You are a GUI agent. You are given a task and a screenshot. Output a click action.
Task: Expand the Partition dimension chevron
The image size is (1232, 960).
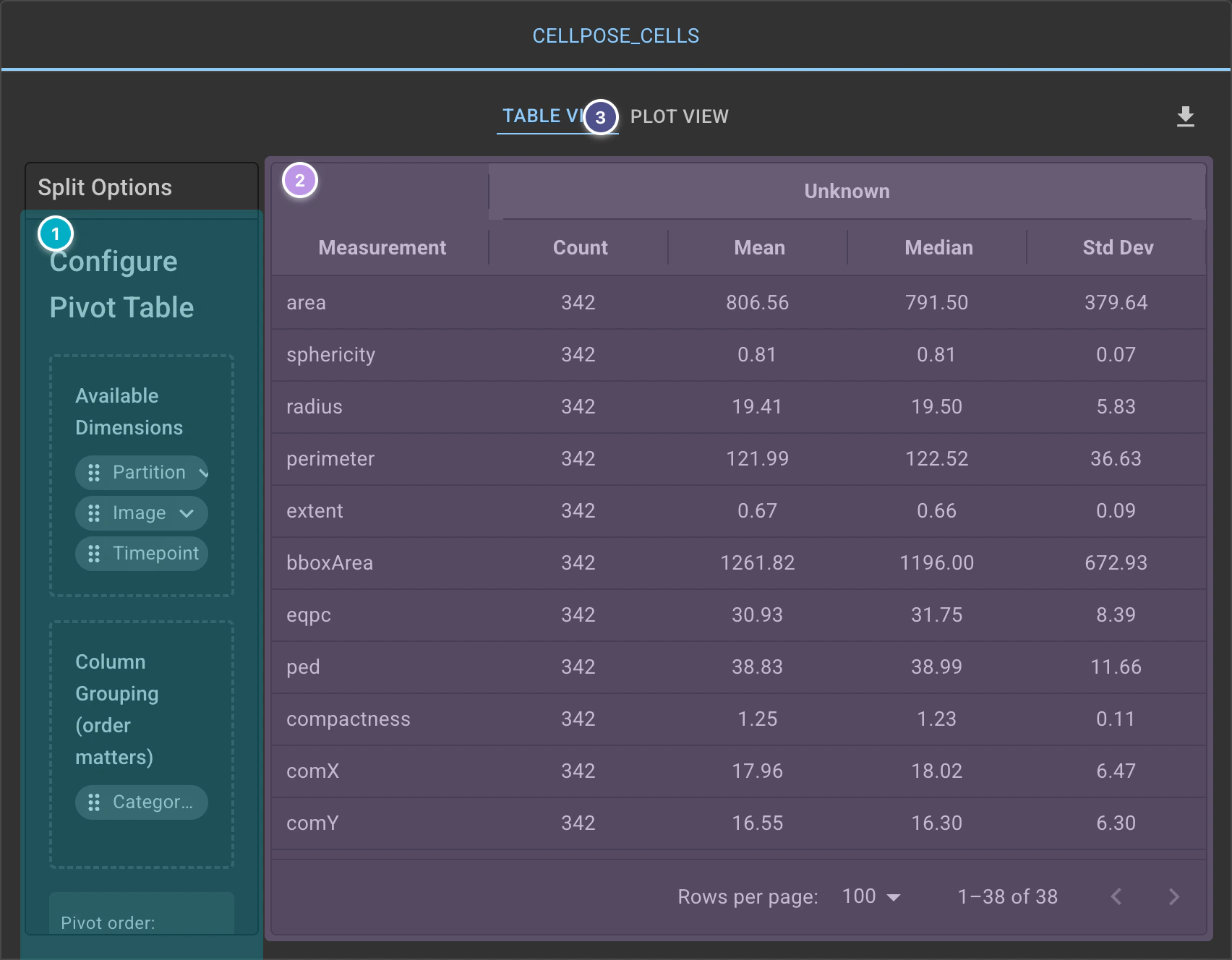(x=202, y=473)
